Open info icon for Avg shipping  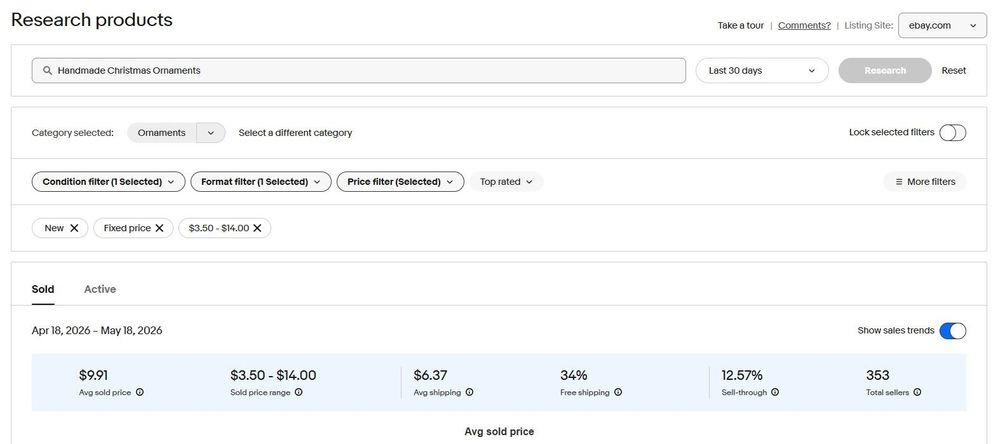tap(469, 392)
